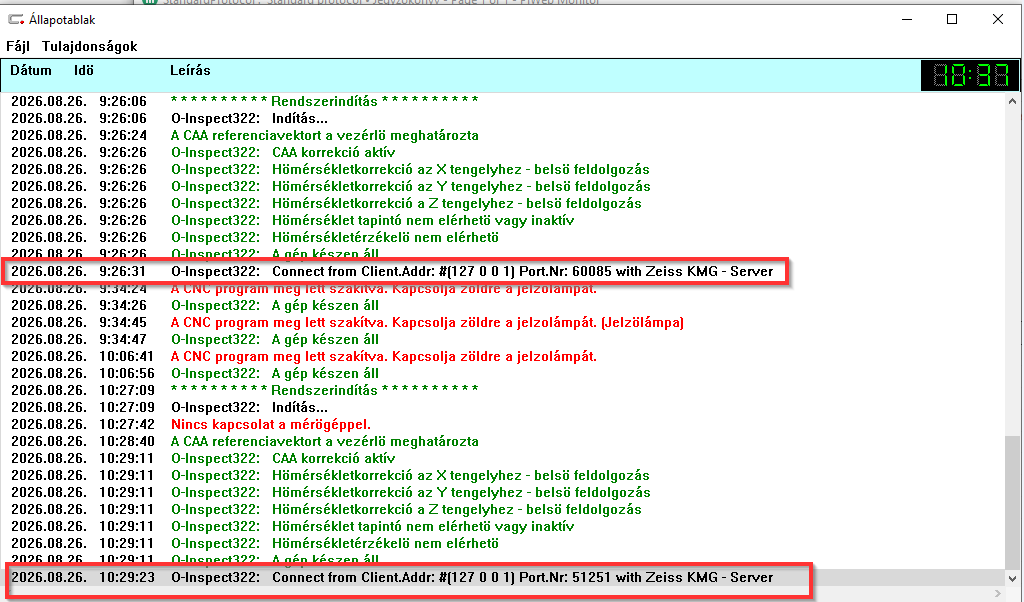1024x602 pixels.
Task: Click the vertical scrollbar down arrow
Action: 1012,578
